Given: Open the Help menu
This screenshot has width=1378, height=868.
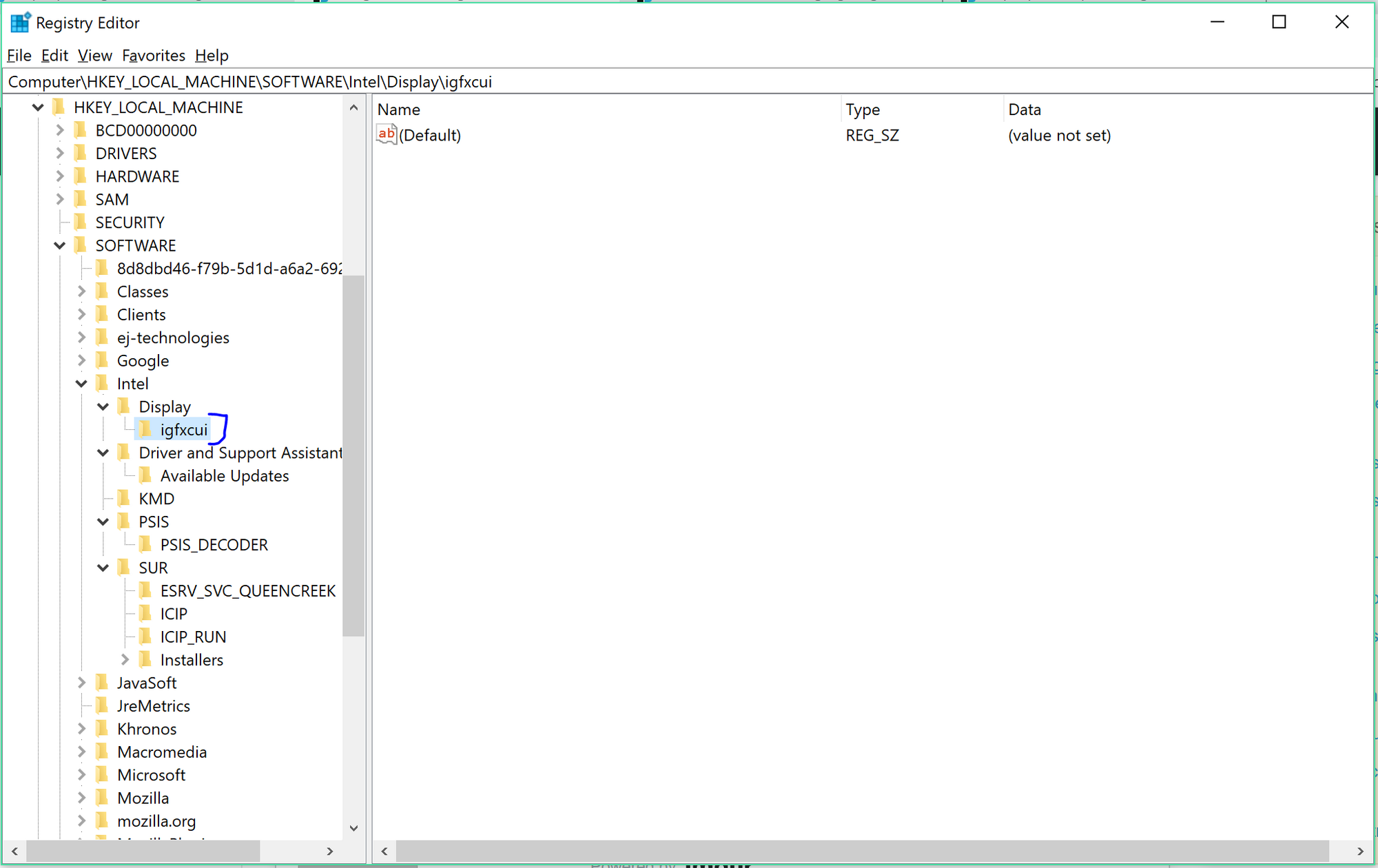Looking at the screenshot, I should 212,55.
